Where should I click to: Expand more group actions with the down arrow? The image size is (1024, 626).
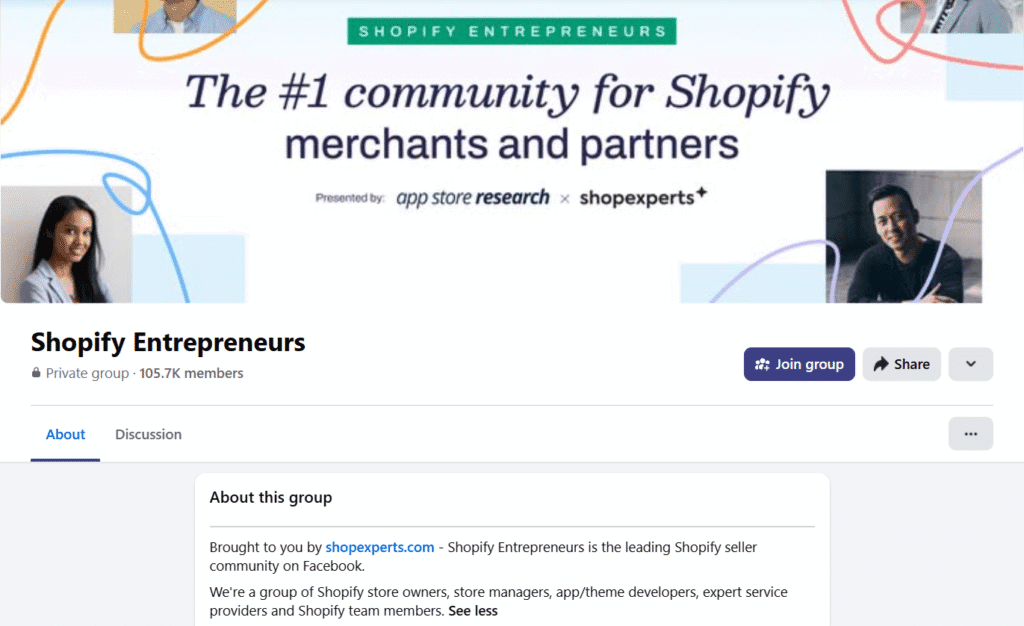point(970,364)
